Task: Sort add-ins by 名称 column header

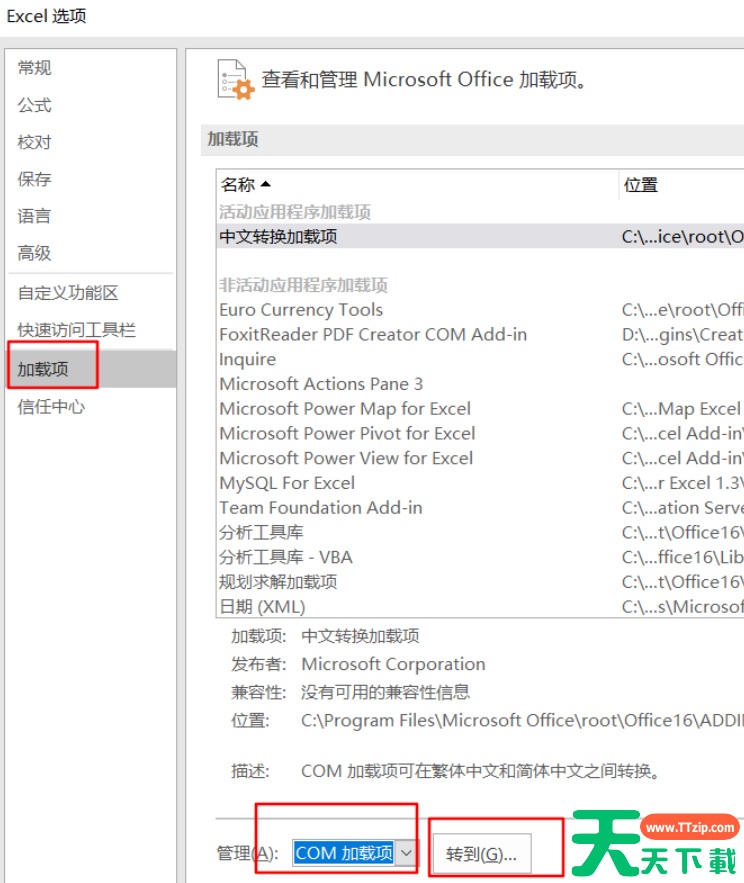Action: coord(417,184)
